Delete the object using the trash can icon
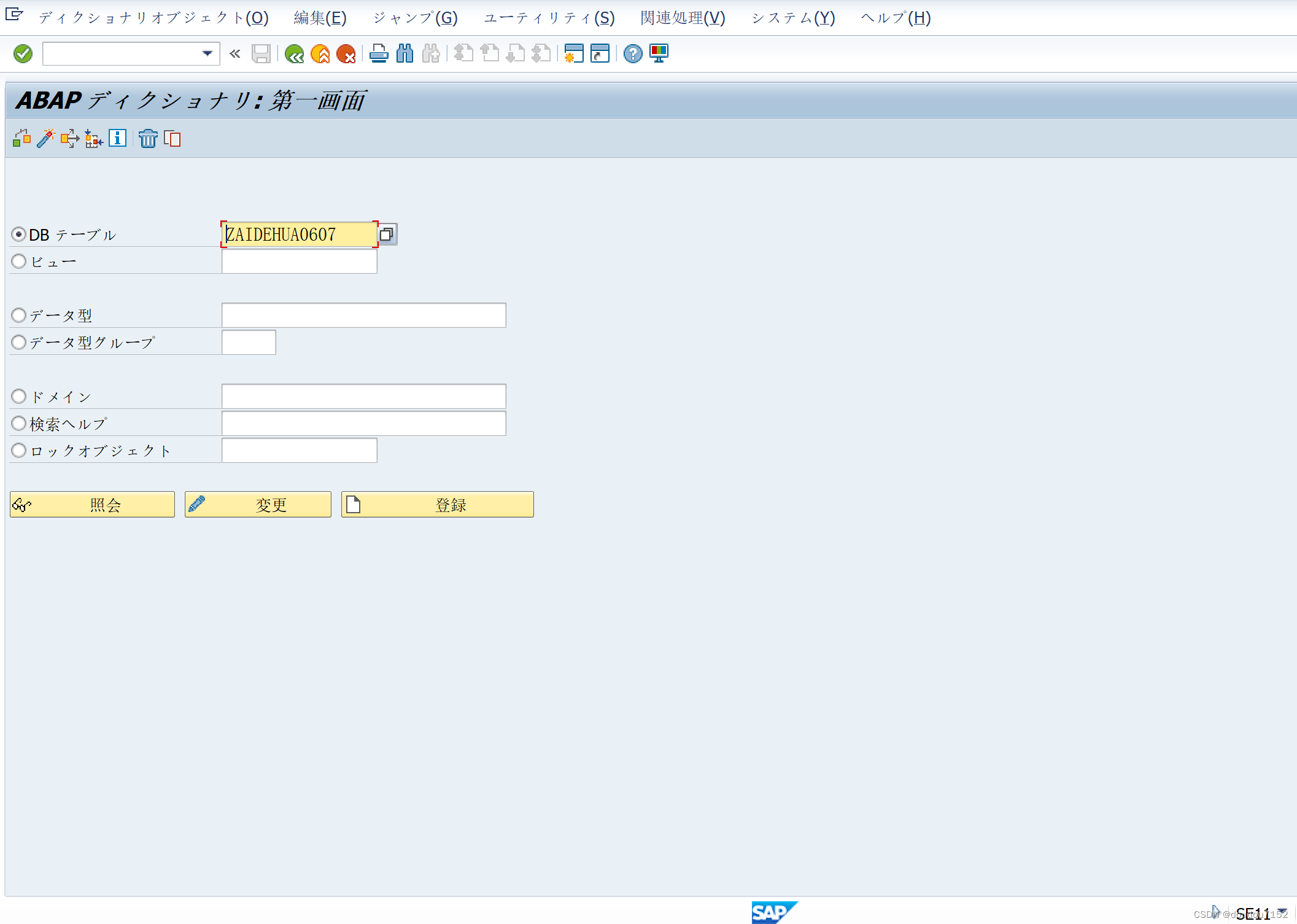1297x924 pixels. [x=148, y=139]
